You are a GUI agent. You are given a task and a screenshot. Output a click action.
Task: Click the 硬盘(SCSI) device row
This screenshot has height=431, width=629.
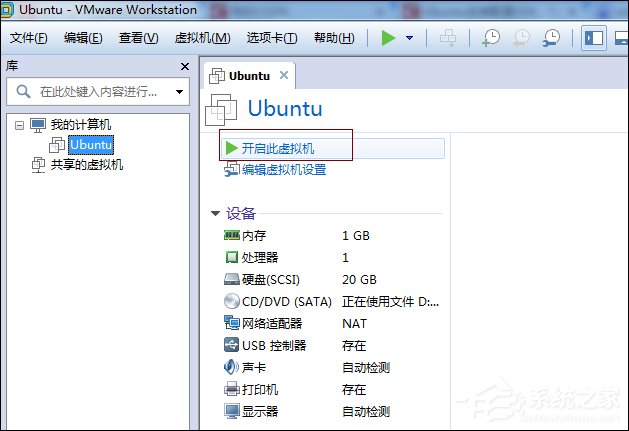[331, 280]
